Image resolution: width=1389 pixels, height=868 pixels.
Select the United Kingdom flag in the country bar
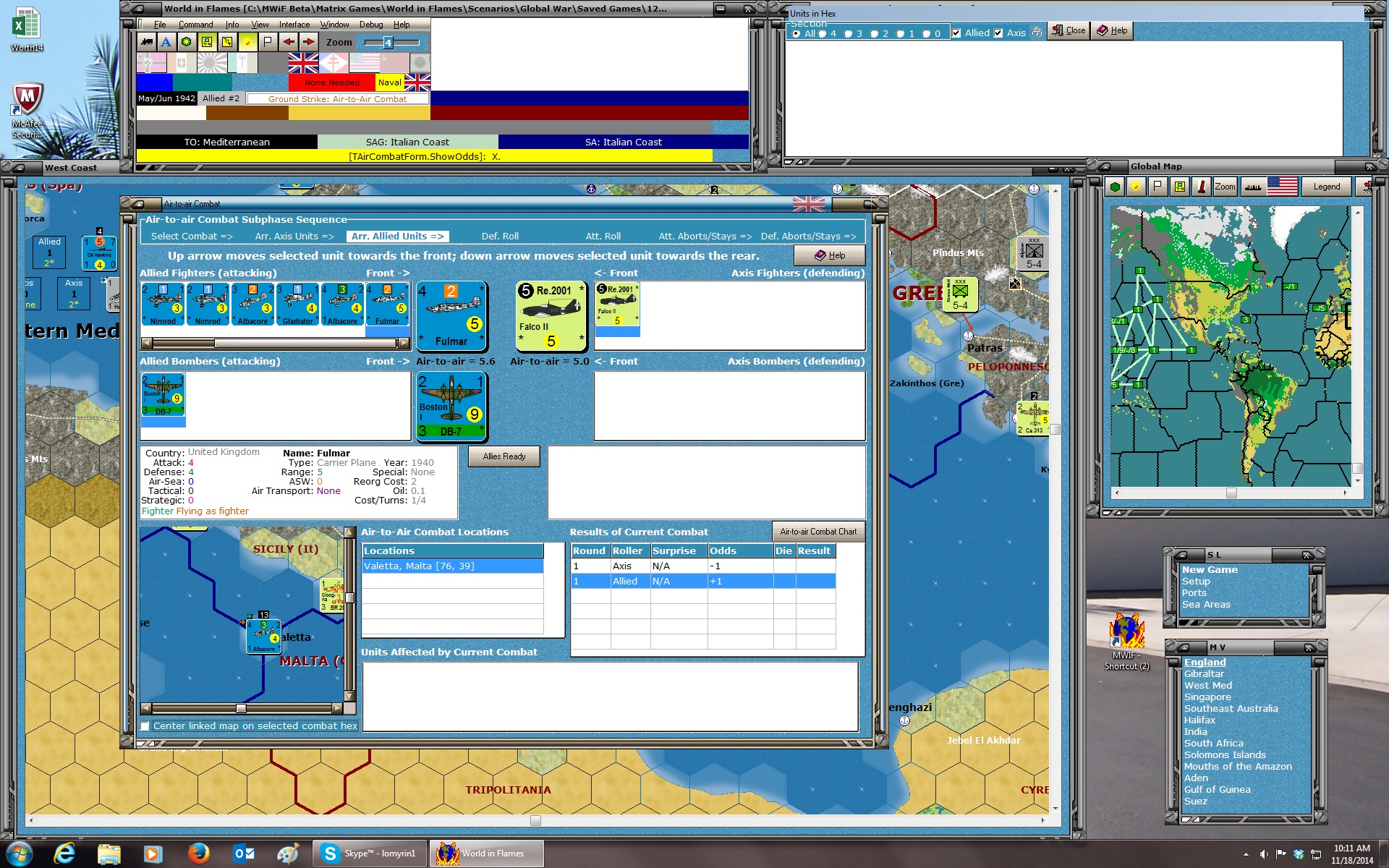[x=303, y=63]
